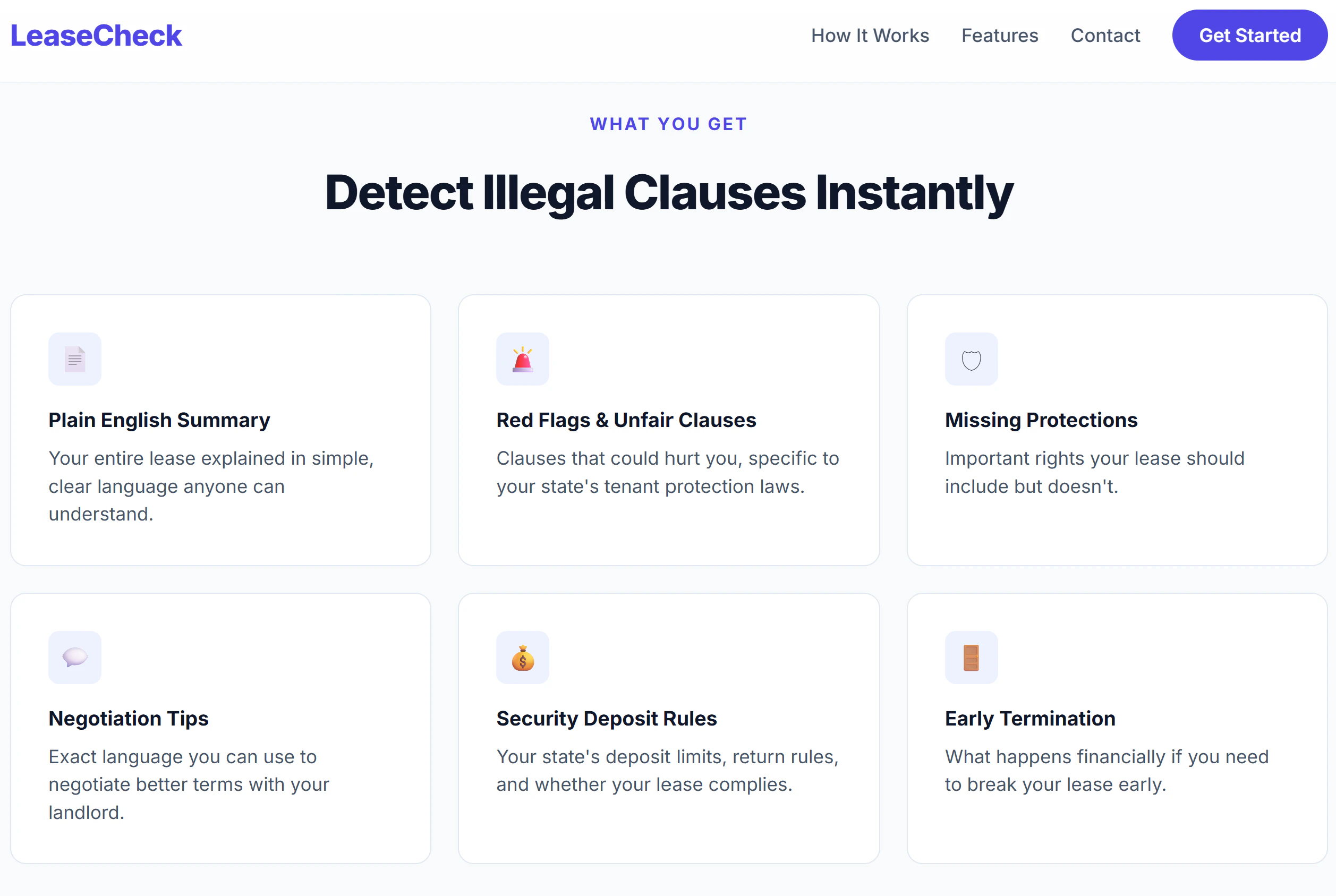Open the Contact nav link
This screenshot has width=1336, height=896.
1105,36
